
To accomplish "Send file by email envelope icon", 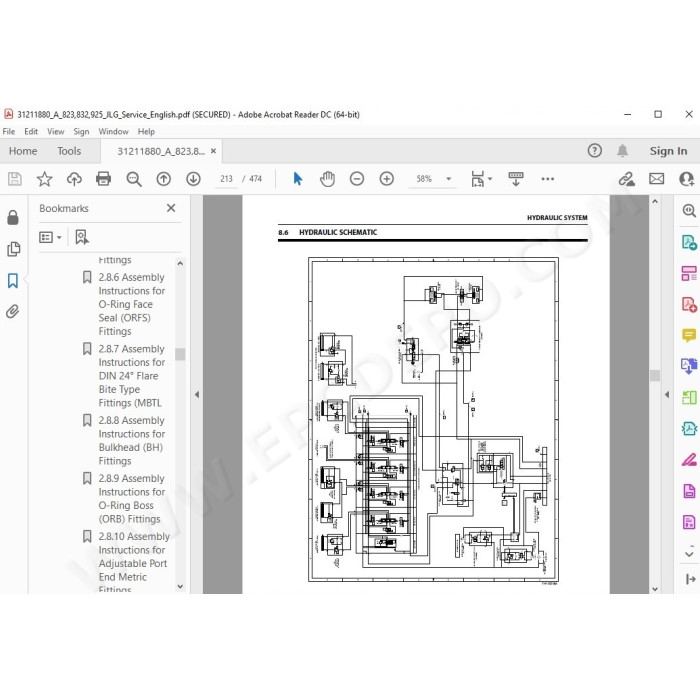I will (x=656, y=179).
